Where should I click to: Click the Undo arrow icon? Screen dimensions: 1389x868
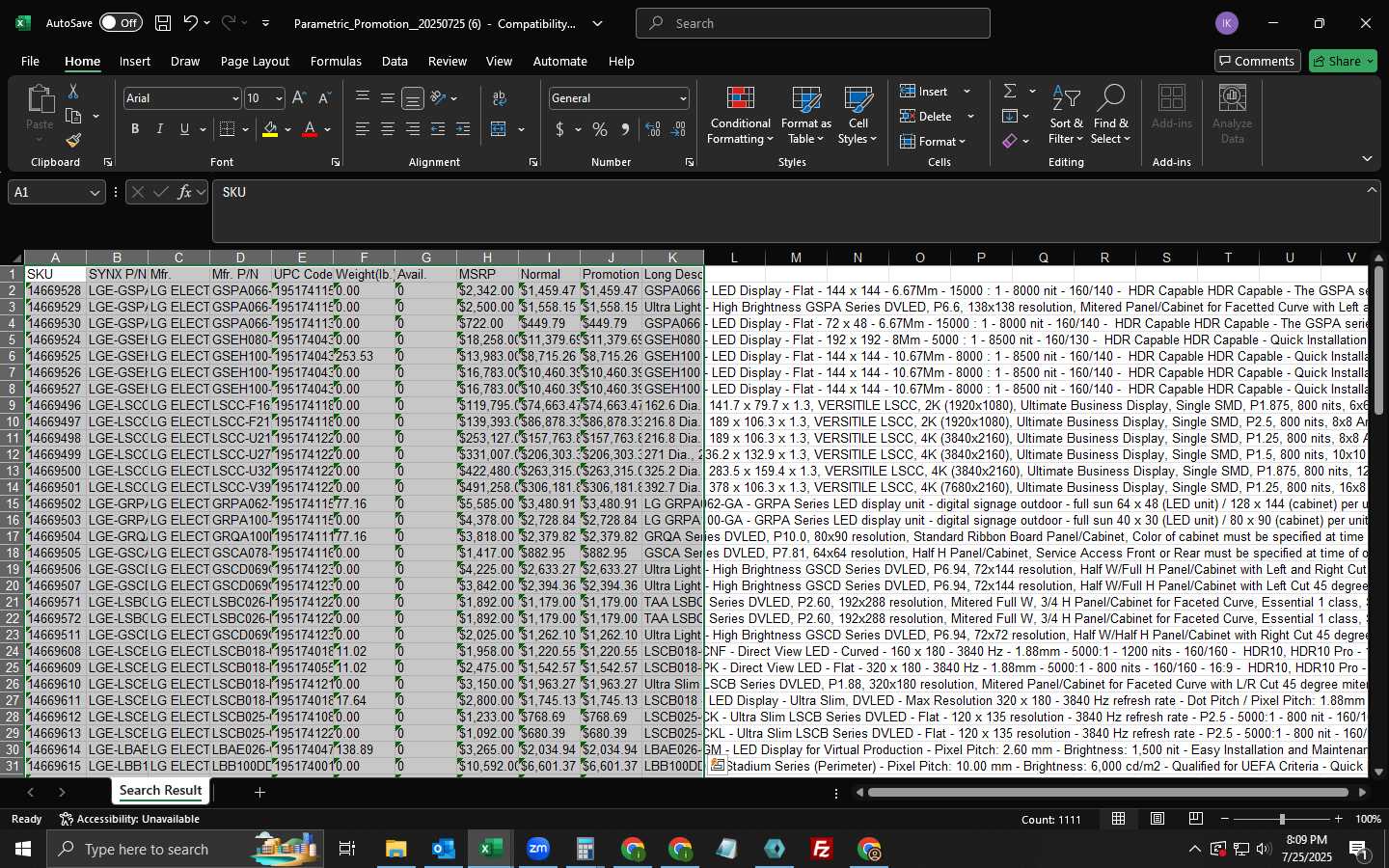(191, 23)
